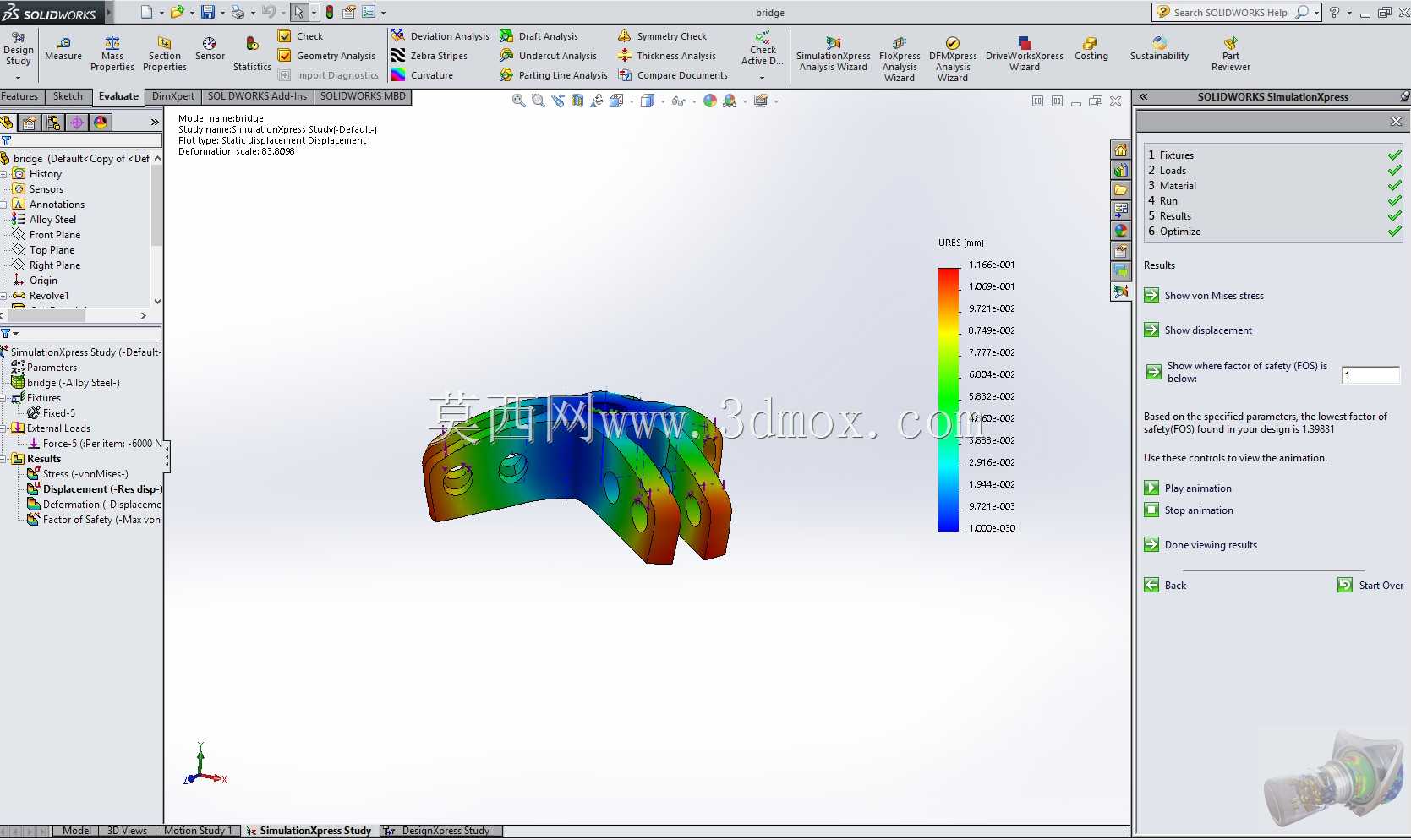Image resolution: width=1411 pixels, height=840 pixels.
Task: Open the Design Study dropdown arrow
Action: 18,78
